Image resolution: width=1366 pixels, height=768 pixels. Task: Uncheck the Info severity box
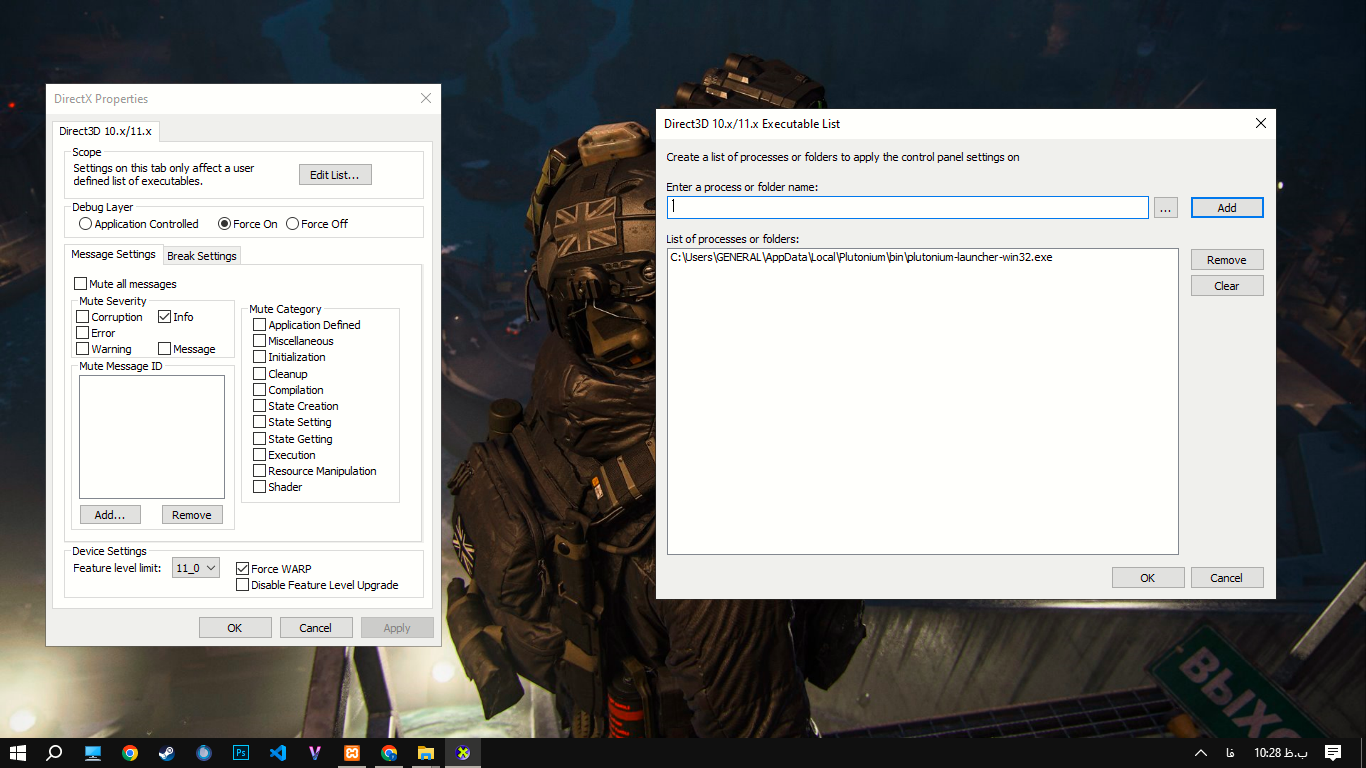[x=165, y=317]
